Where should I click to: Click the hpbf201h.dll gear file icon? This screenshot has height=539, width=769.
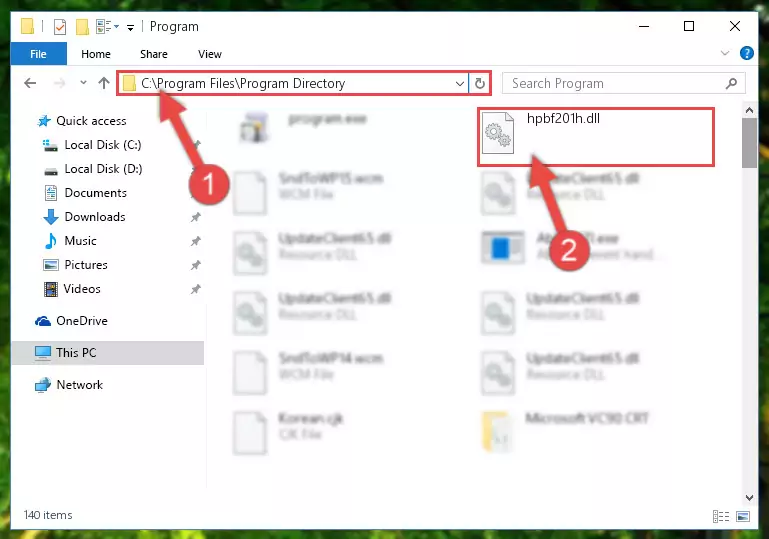498,133
